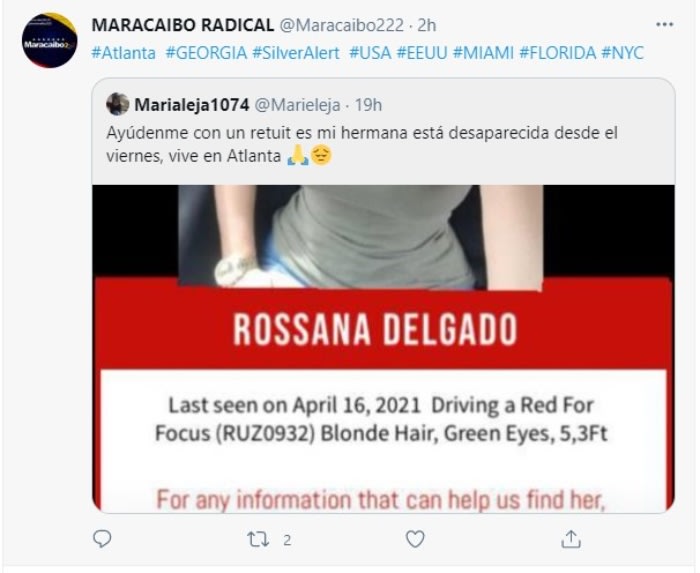Open Marialeja1074 small profile picture
Viewport: 700px width, 573px height.
tap(118, 104)
